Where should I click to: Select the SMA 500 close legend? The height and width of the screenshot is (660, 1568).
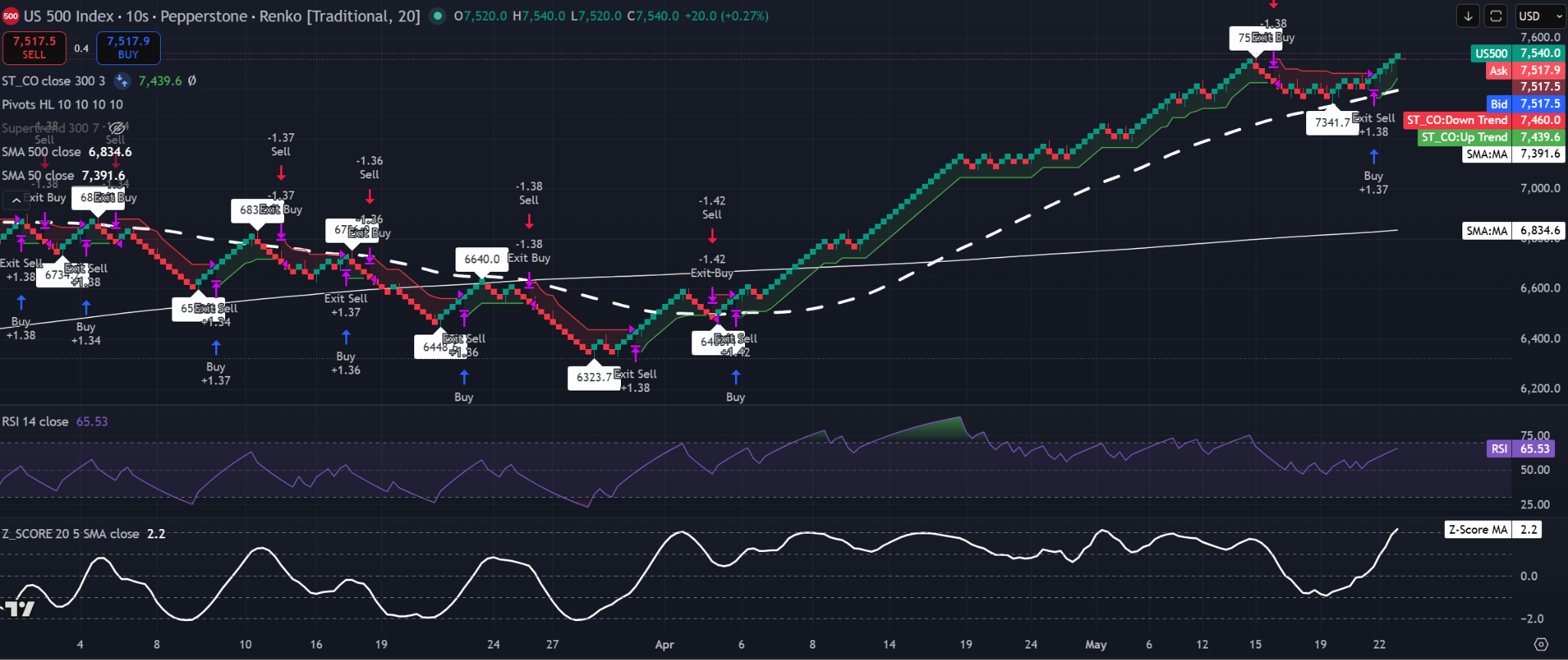click(41, 152)
